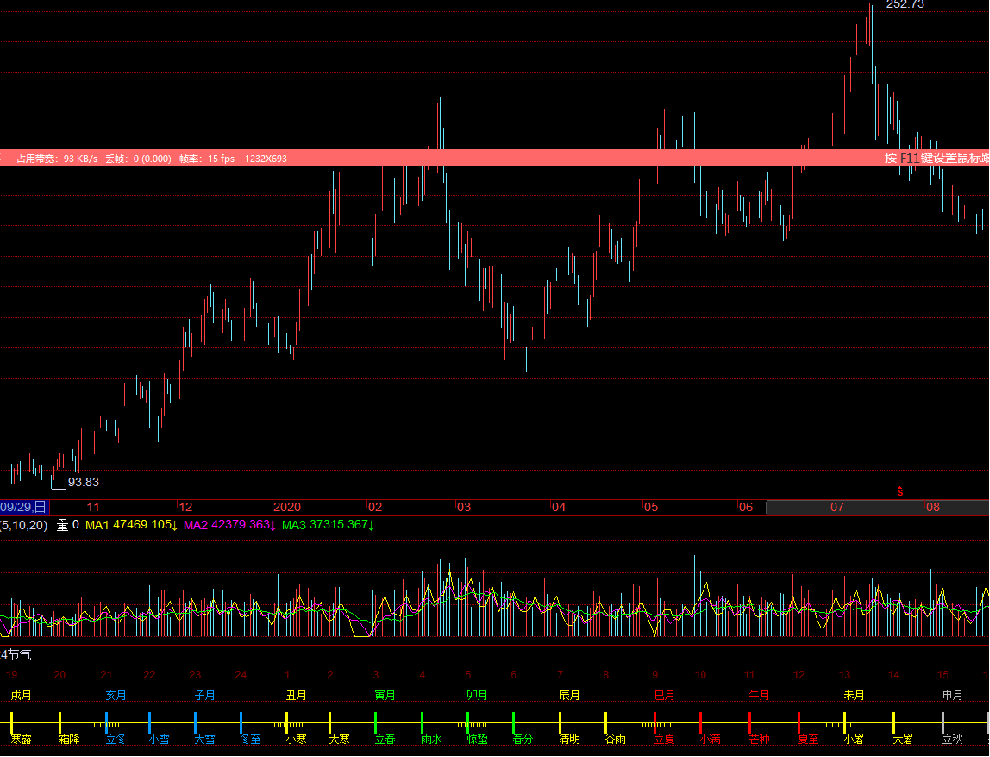
Task: Click the bandwidth status text on red banner
Action: 57,158
